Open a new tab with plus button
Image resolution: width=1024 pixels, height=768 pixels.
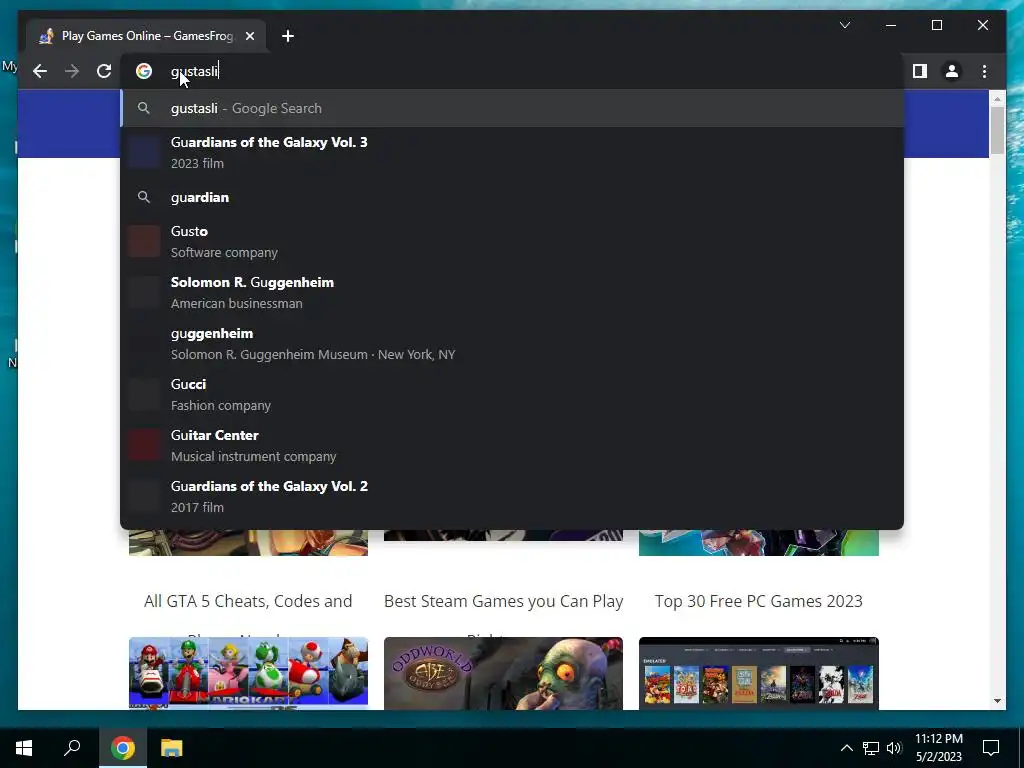288,36
